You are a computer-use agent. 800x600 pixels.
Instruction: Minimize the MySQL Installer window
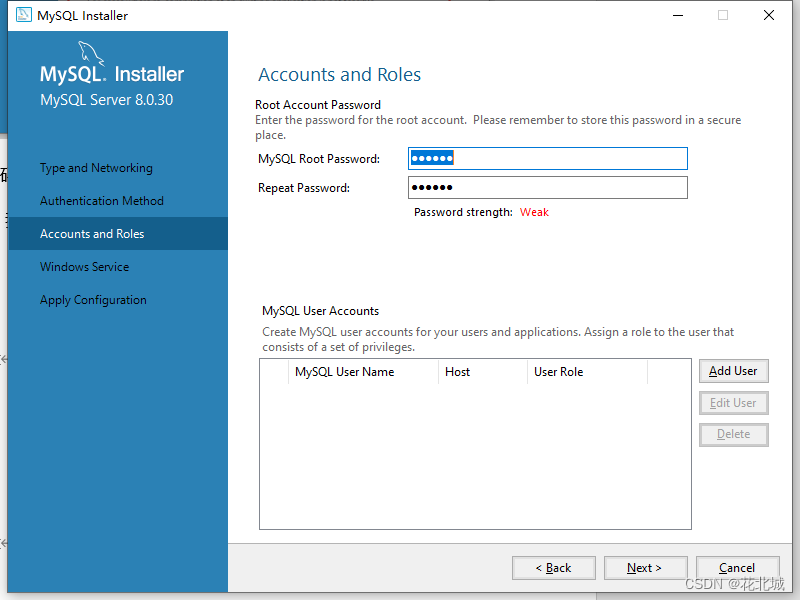tap(678, 15)
